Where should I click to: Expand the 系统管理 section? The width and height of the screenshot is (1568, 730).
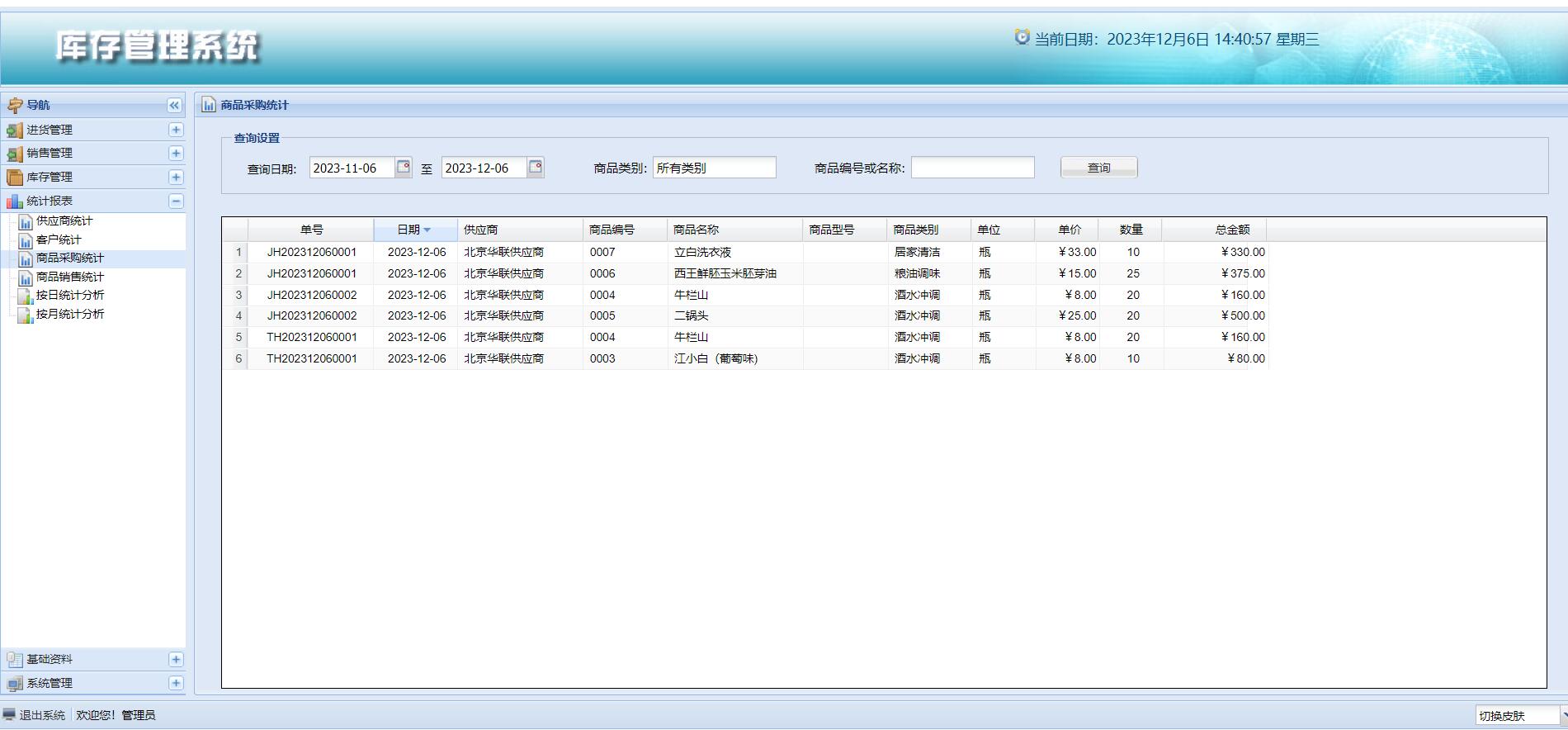pyautogui.click(x=176, y=683)
